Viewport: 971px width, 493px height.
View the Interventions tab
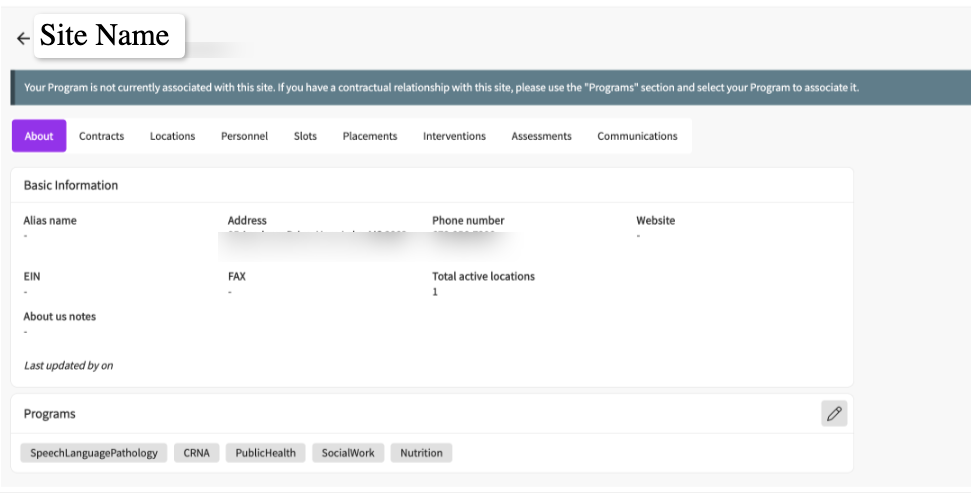click(x=454, y=136)
